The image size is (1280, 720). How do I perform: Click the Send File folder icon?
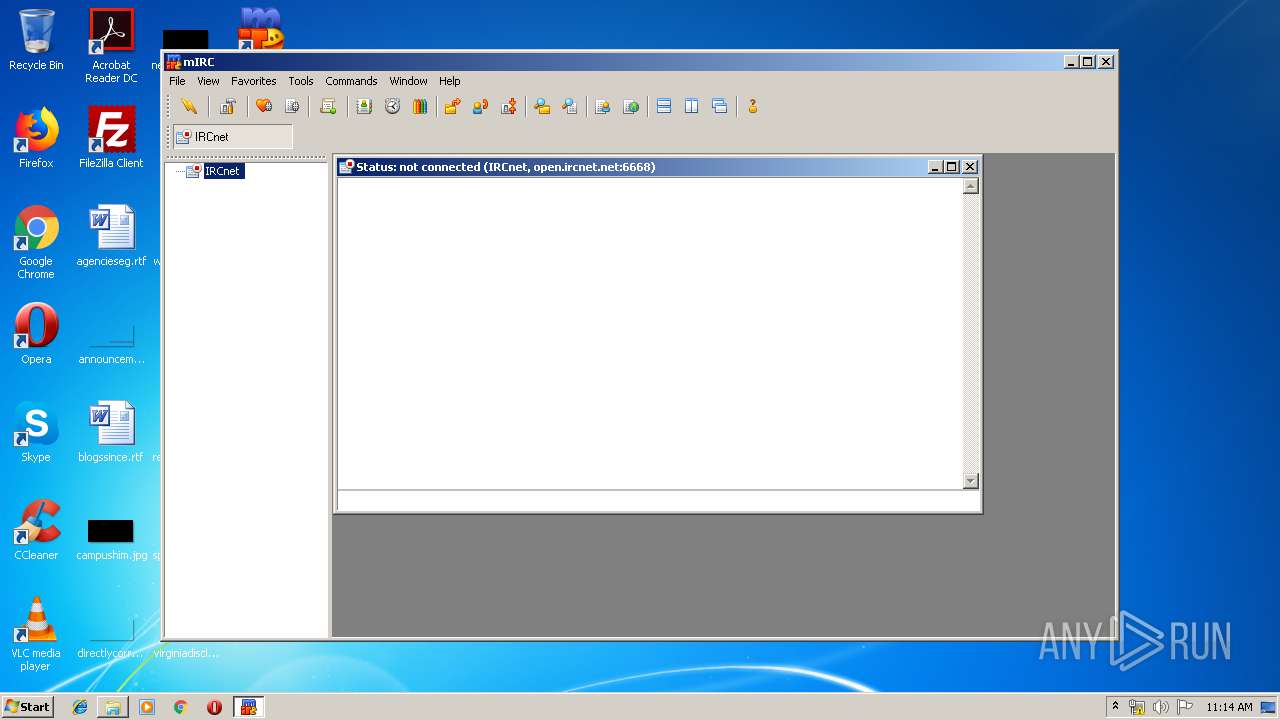coord(452,107)
